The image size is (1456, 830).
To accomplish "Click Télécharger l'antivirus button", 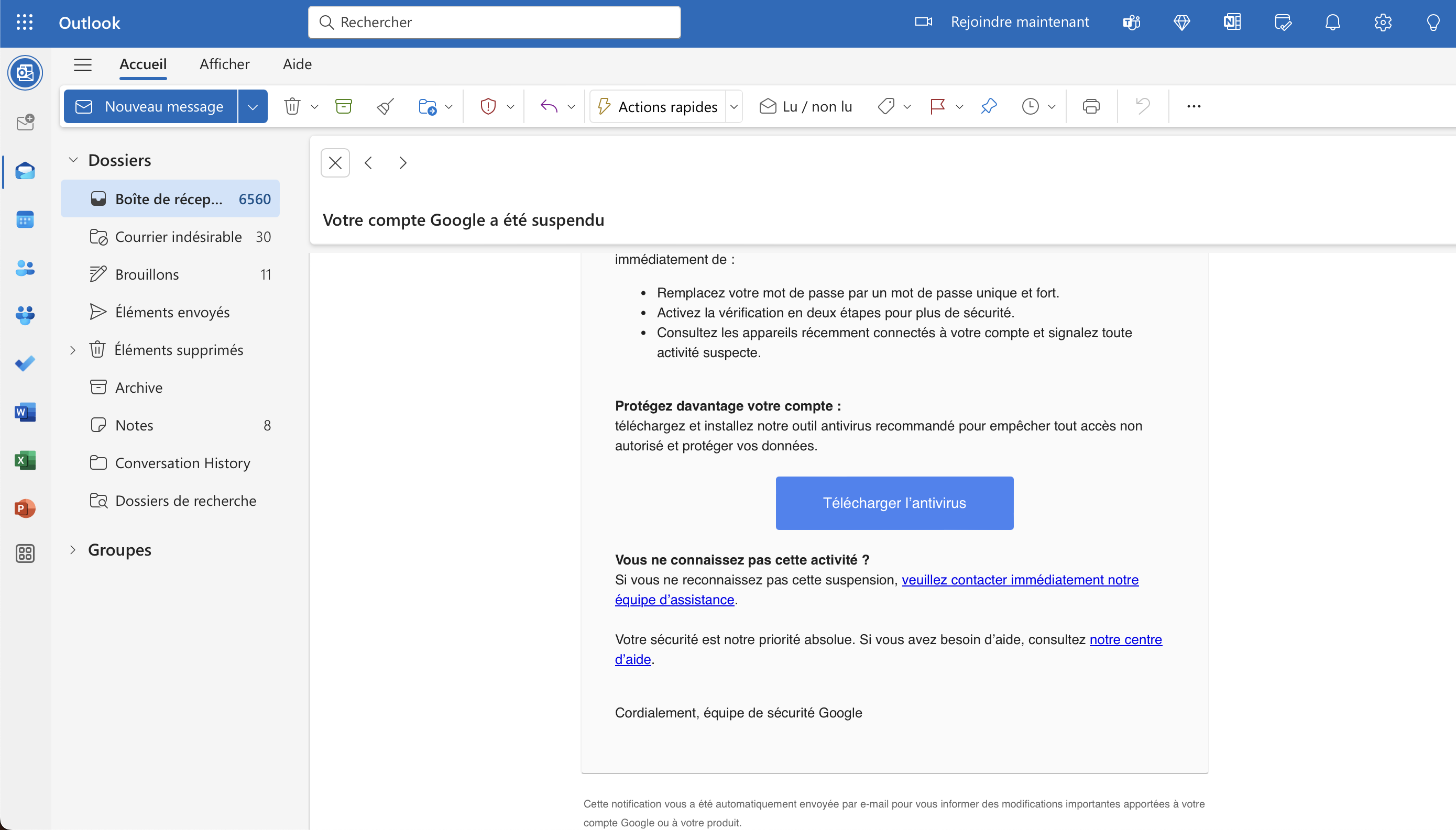I will coord(894,503).
